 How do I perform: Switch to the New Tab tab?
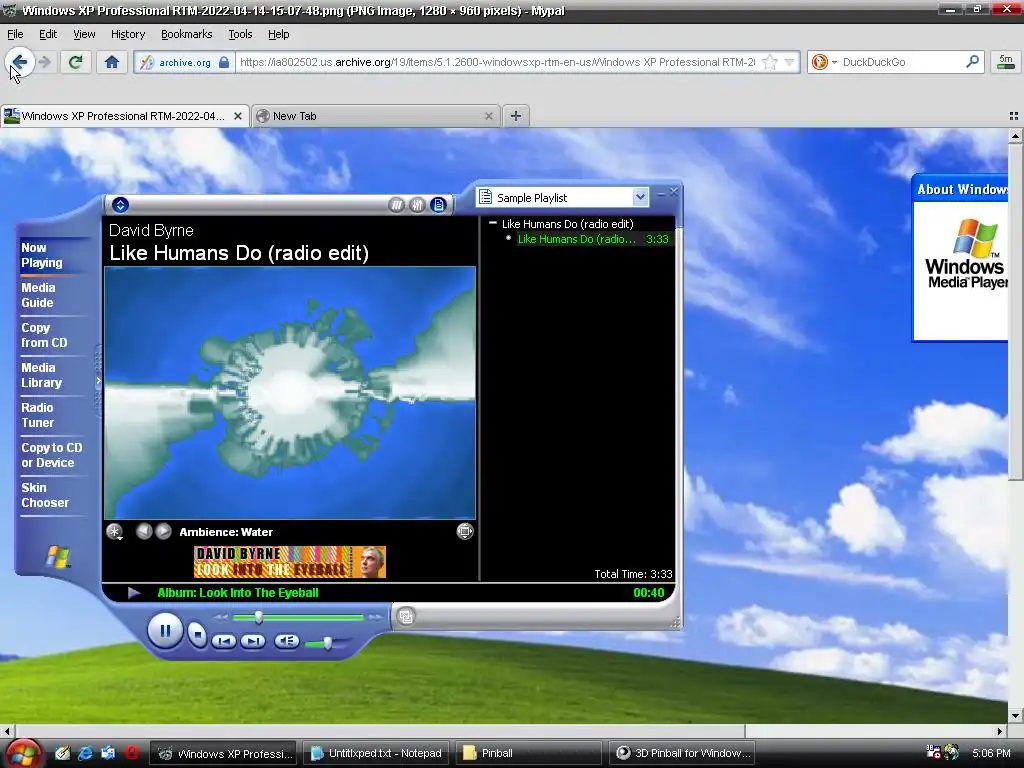point(376,116)
